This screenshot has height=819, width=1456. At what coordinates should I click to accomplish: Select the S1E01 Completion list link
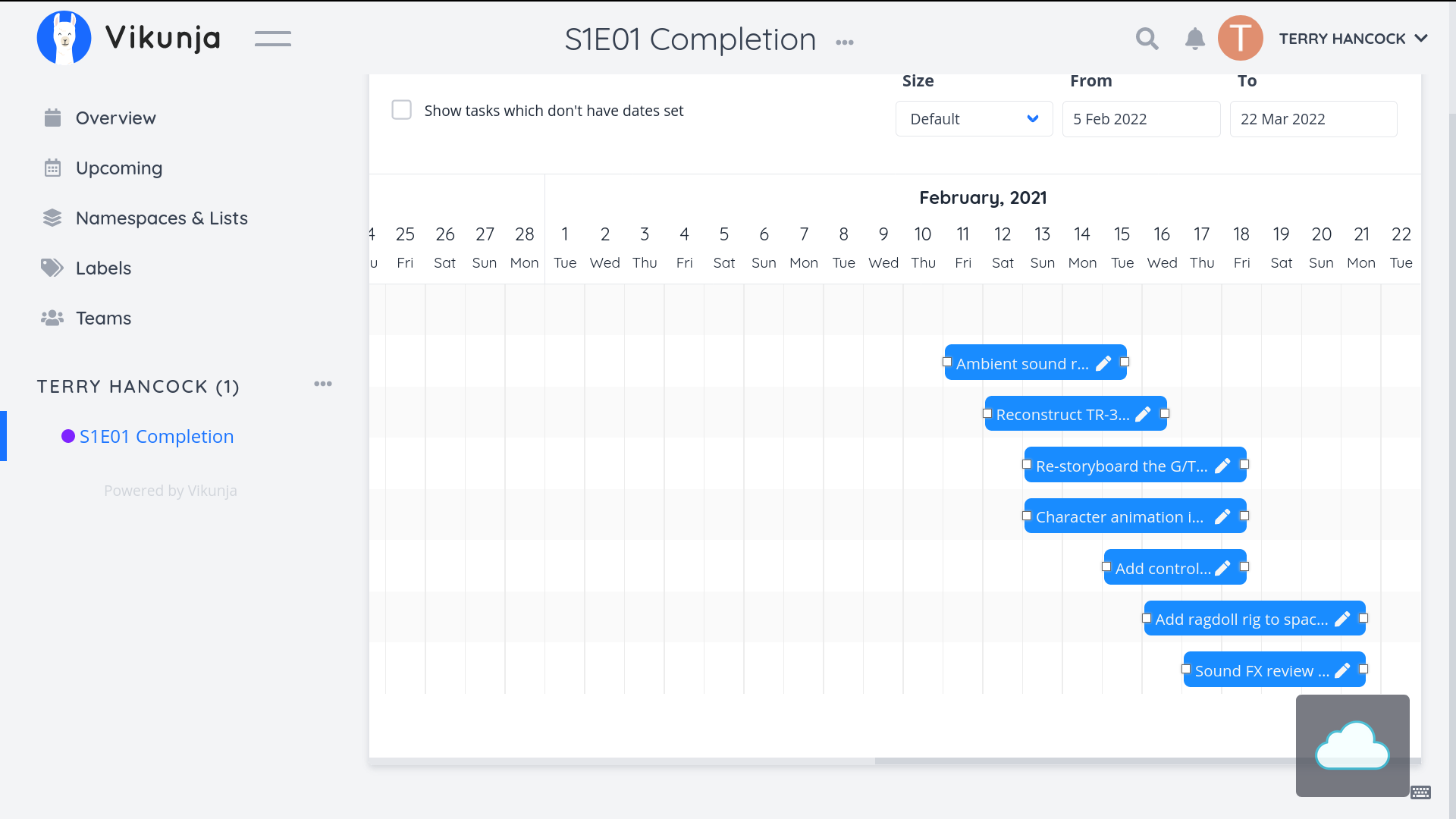pos(156,437)
